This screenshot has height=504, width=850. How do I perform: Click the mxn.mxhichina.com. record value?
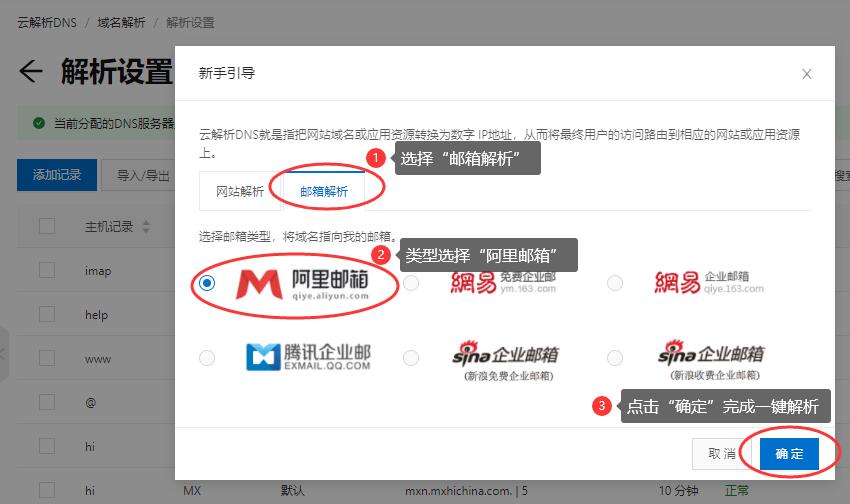466,491
